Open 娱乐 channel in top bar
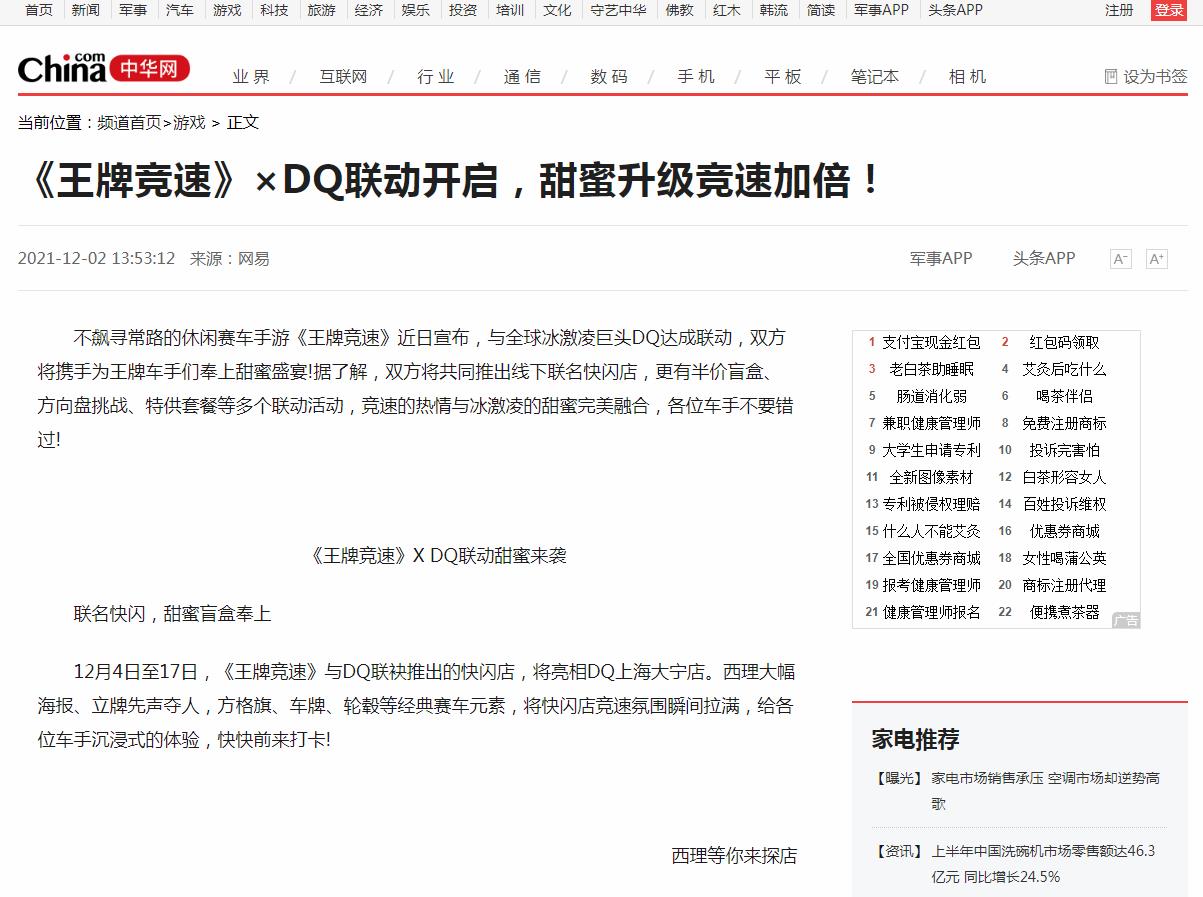Image resolution: width=1203 pixels, height=897 pixels. [416, 10]
